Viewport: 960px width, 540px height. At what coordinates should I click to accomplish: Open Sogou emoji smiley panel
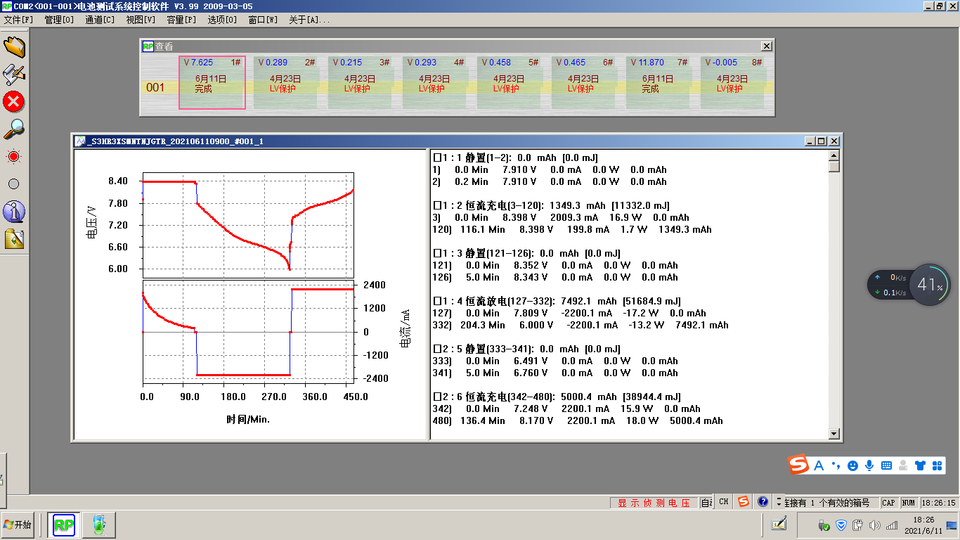pos(852,465)
